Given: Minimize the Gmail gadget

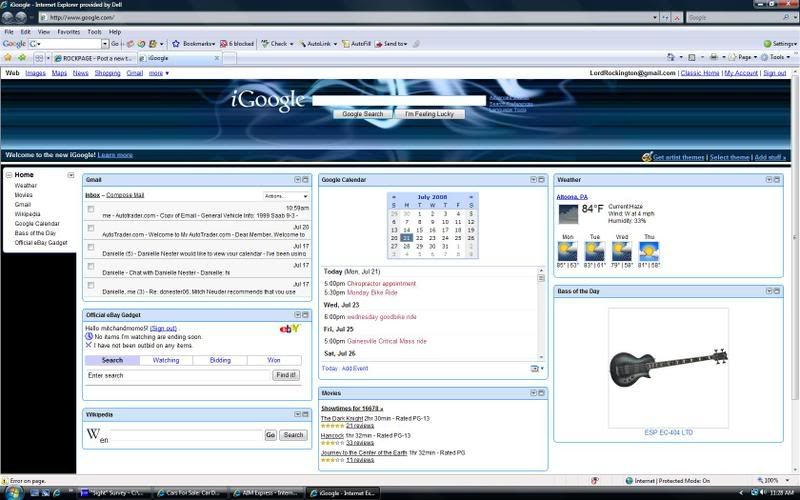Looking at the screenshot, I should 297,180.
